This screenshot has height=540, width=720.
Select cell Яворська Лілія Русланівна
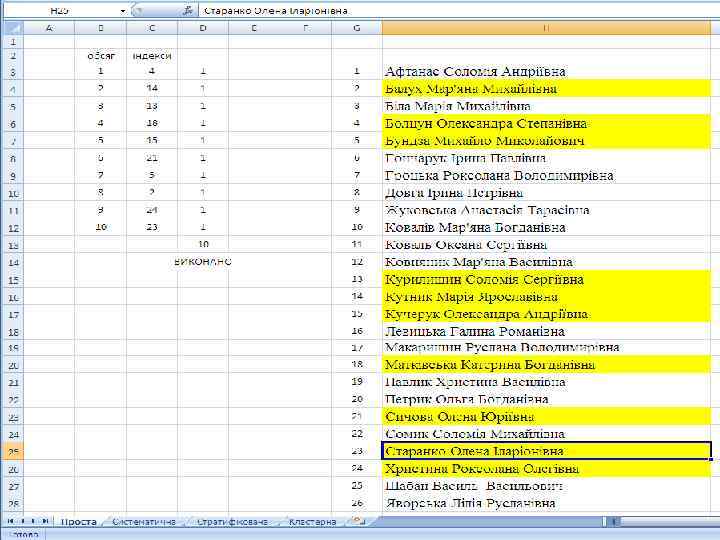(546, 503)
